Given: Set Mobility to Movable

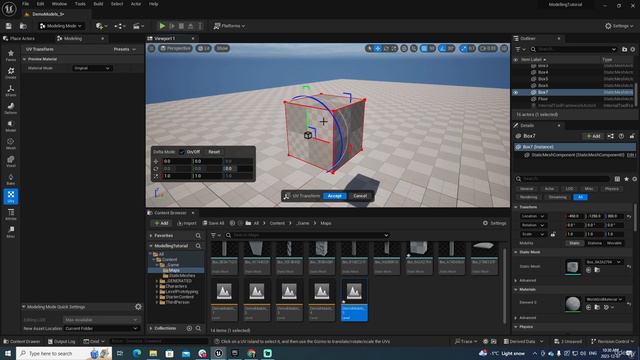Looking at the screenshot, I should click(x=614, y=243).
